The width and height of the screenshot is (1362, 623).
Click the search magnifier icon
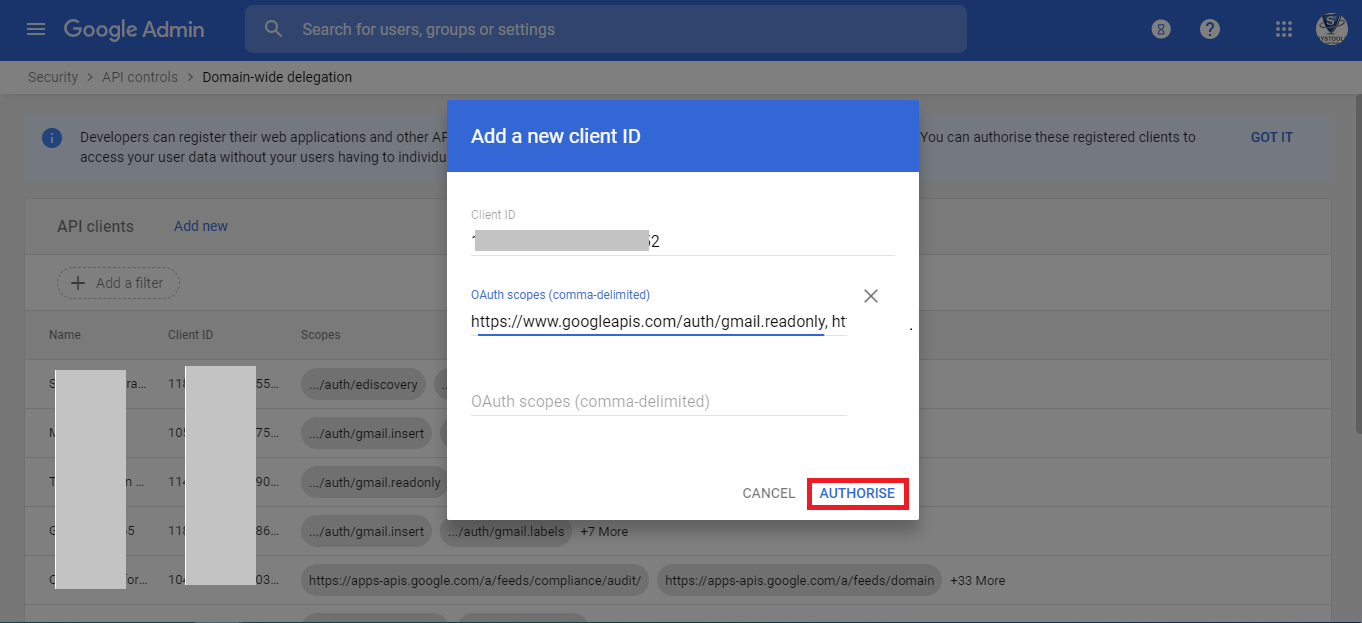click(x=274, y=29)
